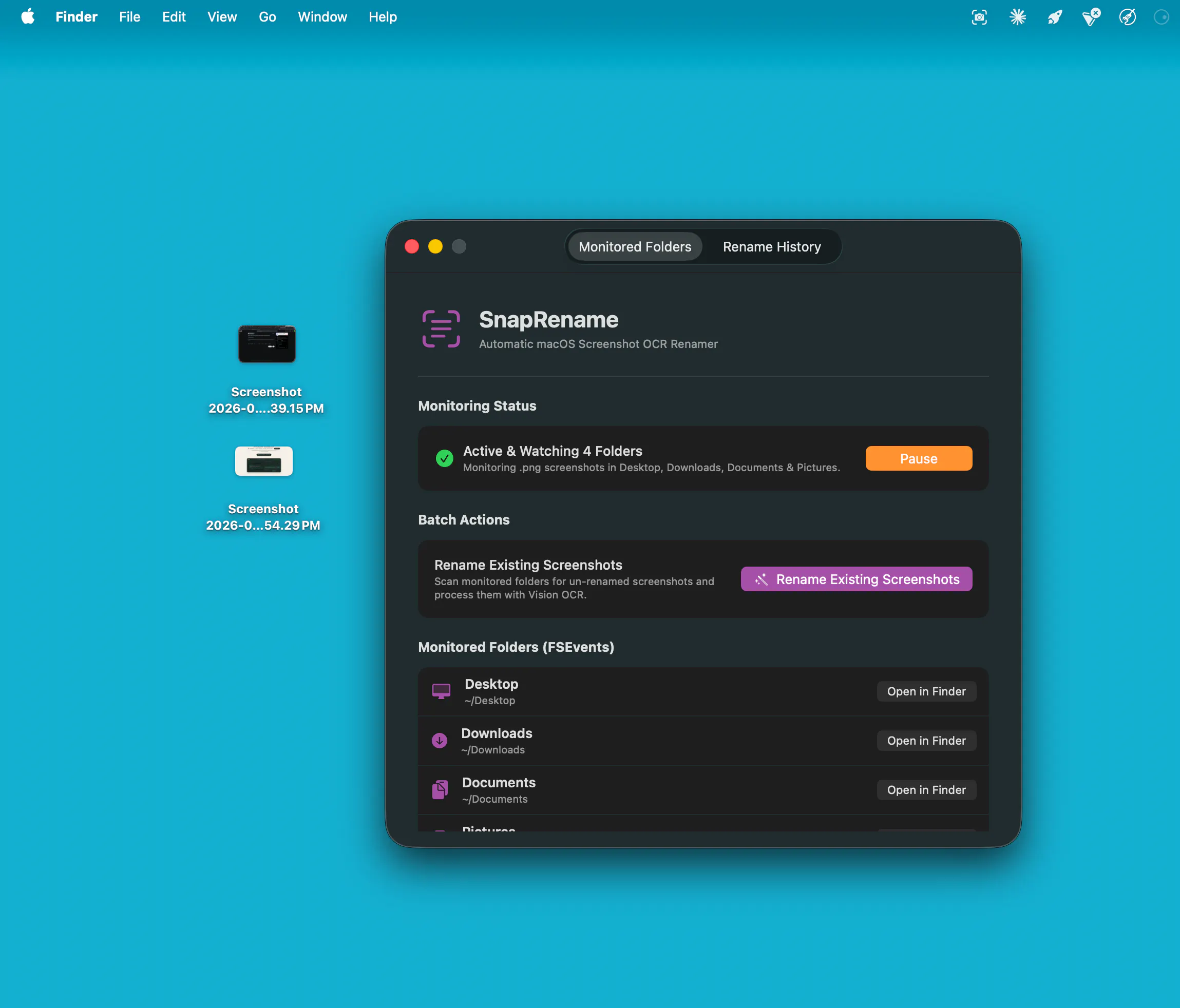The image size is (1180, 1008).
Task: Click the Downloads arrow icon
Action: coord(439,741)
